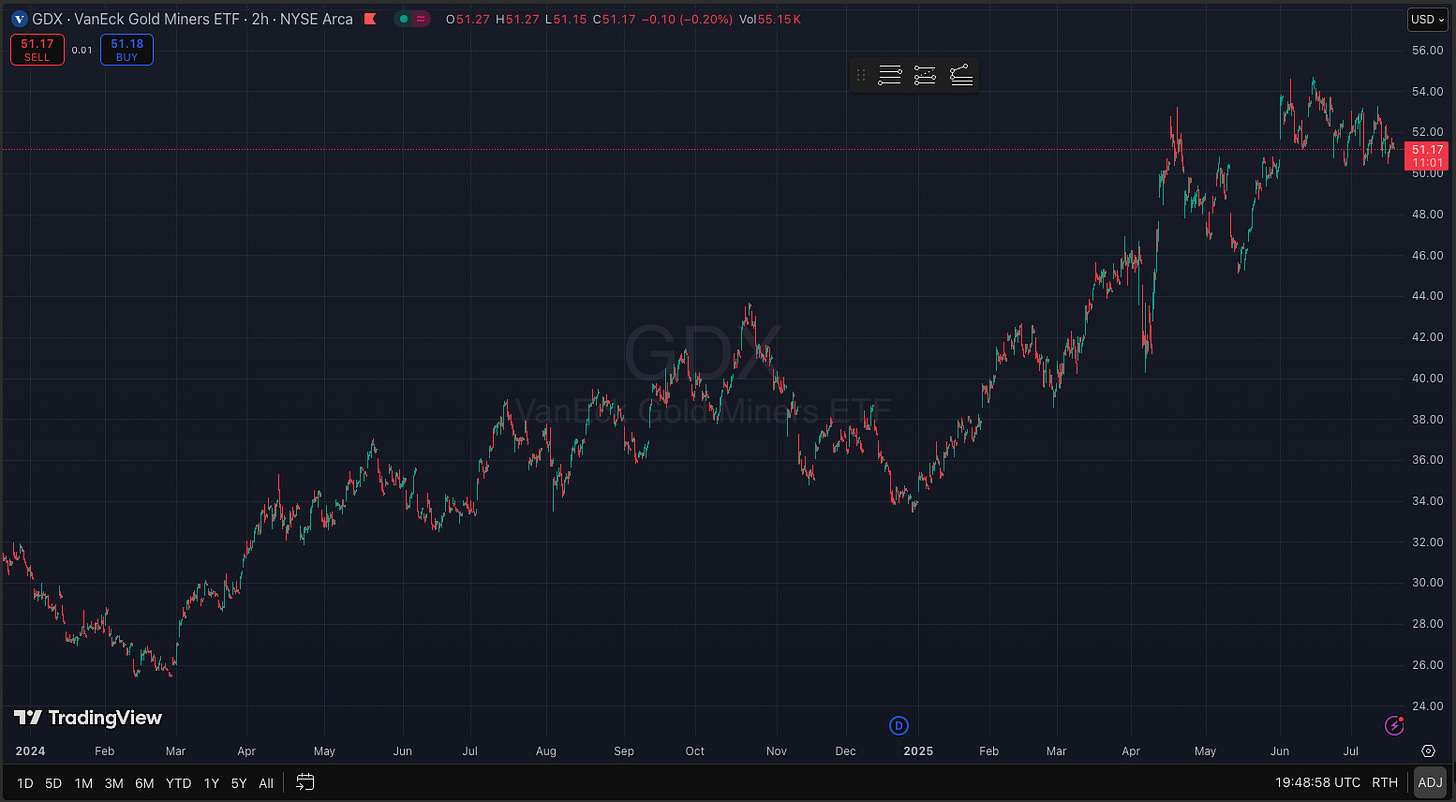Viewport: 1456px width, 802px height.
Task: Select the All time range
Action: click(266, 783)
